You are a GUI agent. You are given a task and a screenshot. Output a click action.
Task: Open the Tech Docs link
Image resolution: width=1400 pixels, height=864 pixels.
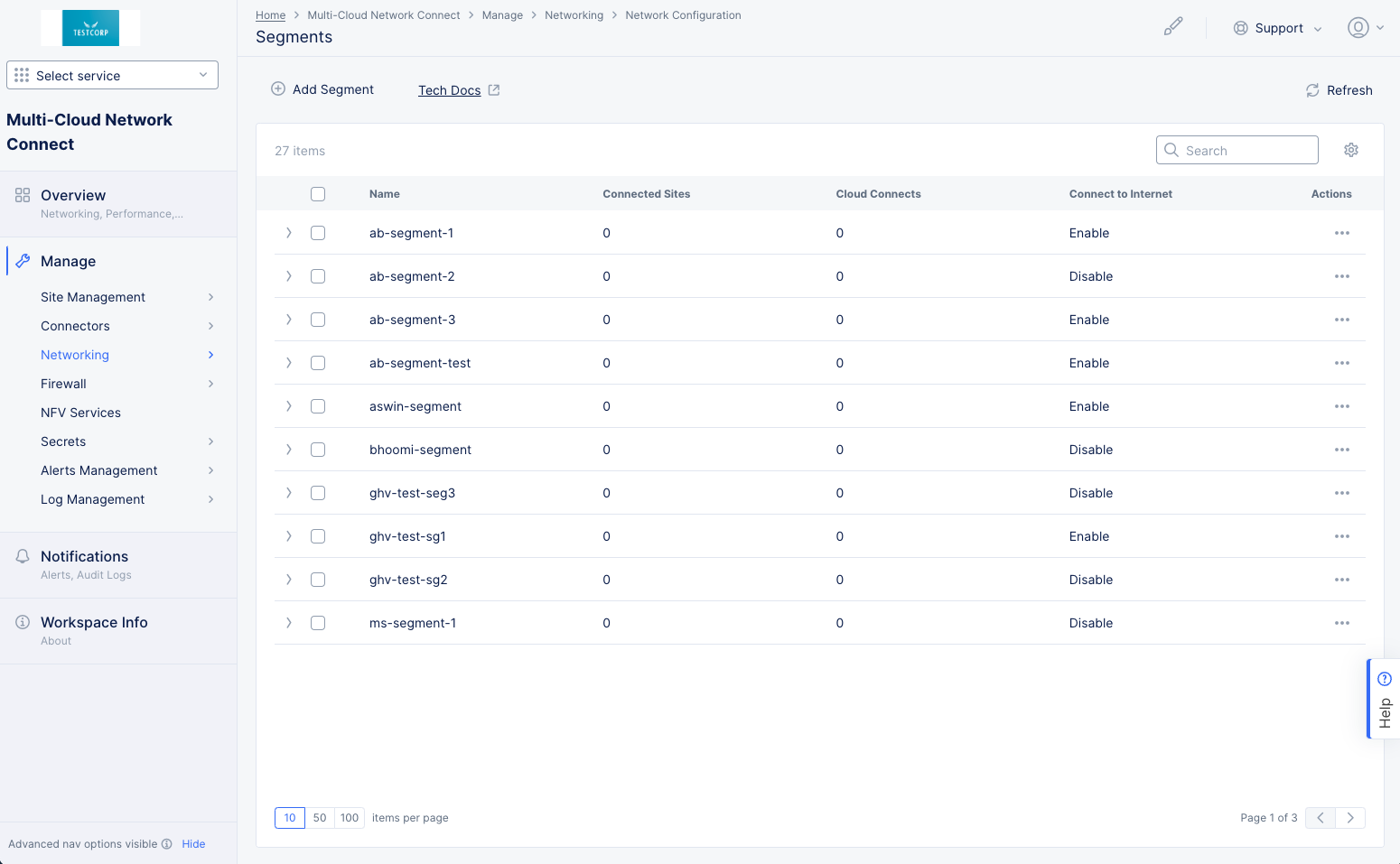[449, 90]
